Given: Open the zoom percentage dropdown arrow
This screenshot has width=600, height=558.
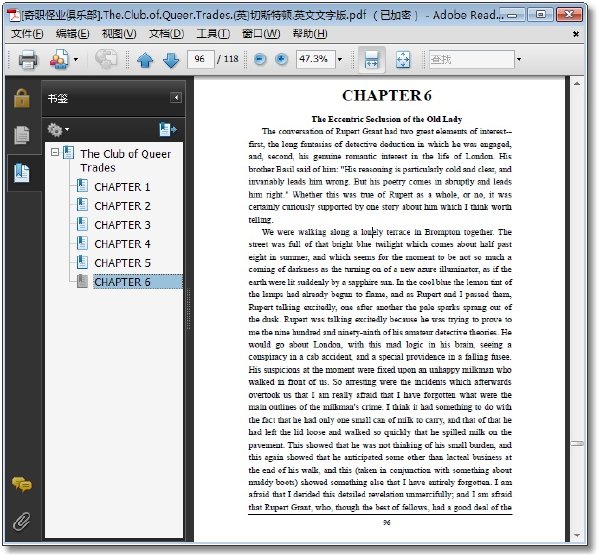Looking at the screenshot, I should coord(340,59).
